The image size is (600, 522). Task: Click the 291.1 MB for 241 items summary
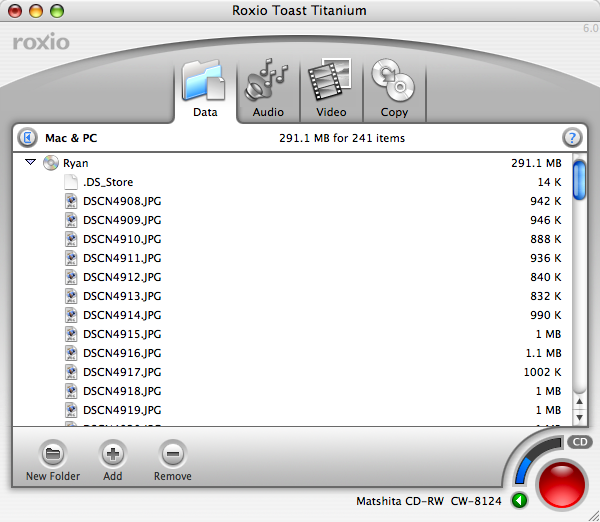(342, 138)
